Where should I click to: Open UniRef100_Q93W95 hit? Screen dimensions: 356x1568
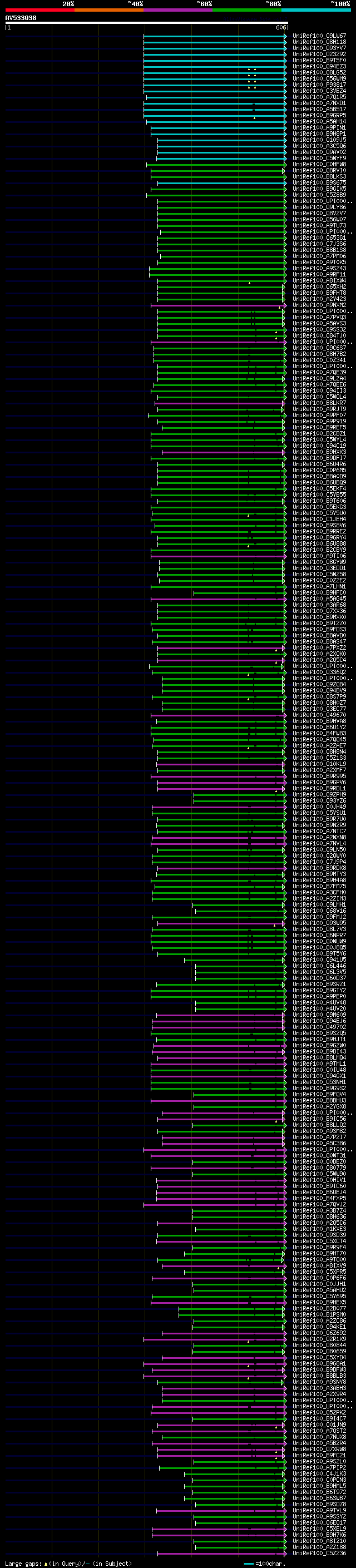(x=319, y=923)
